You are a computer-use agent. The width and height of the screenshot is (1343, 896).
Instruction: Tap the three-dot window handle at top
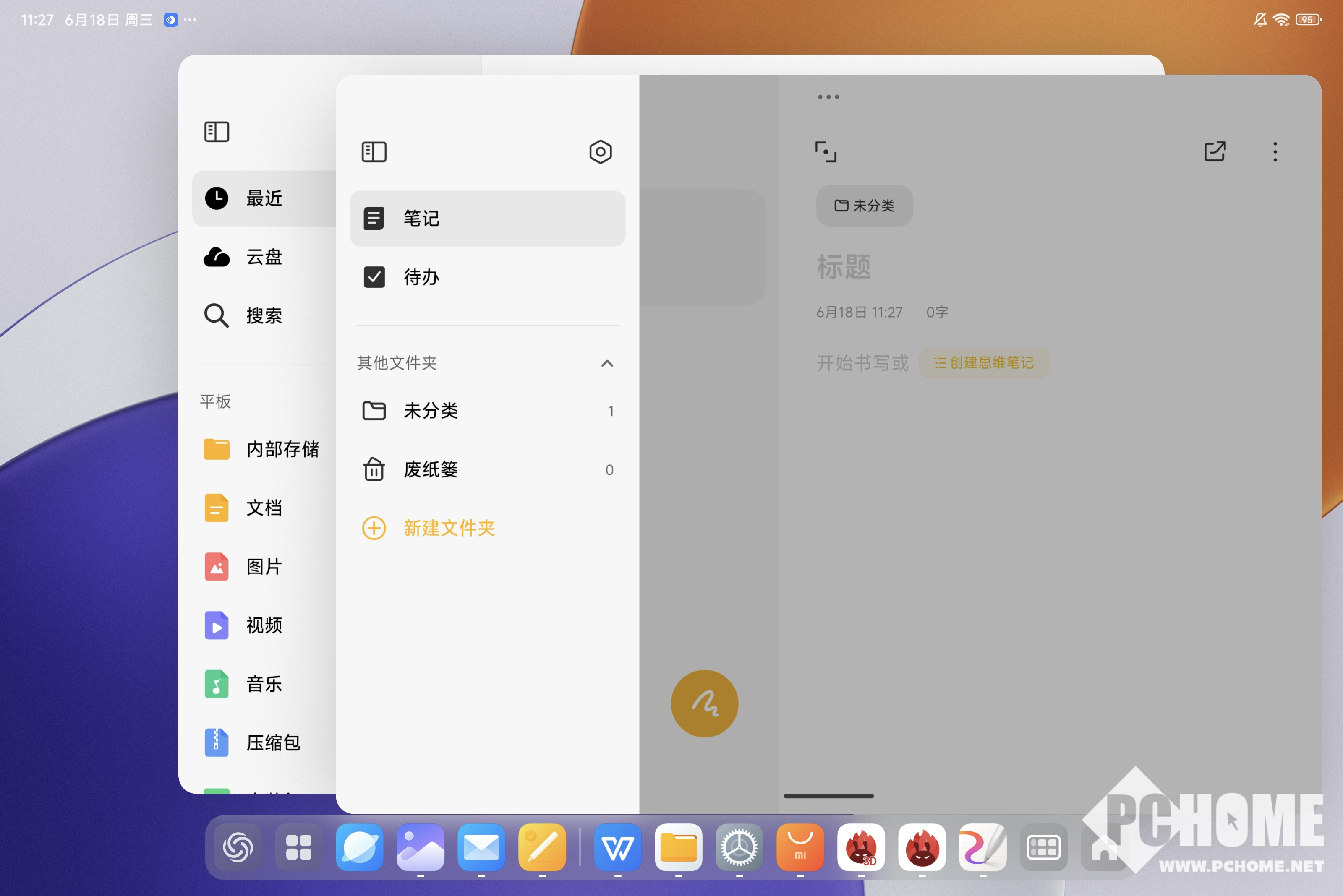tap(828, 97)
